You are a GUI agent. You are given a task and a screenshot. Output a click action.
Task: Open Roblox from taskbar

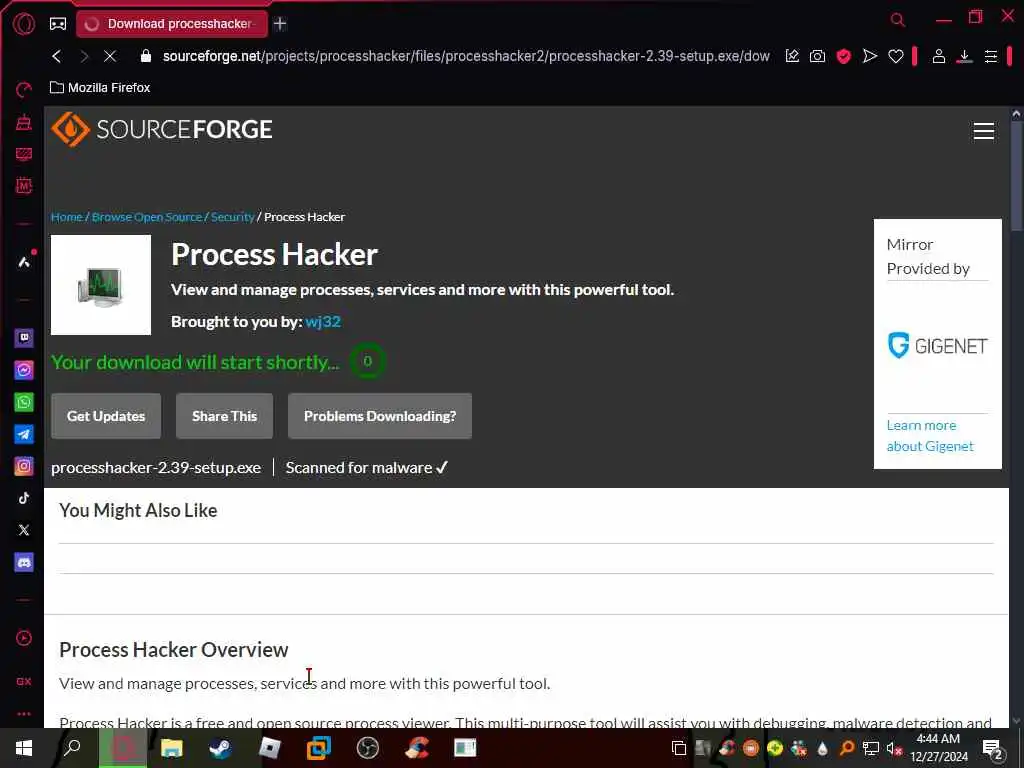coord(270,748)
